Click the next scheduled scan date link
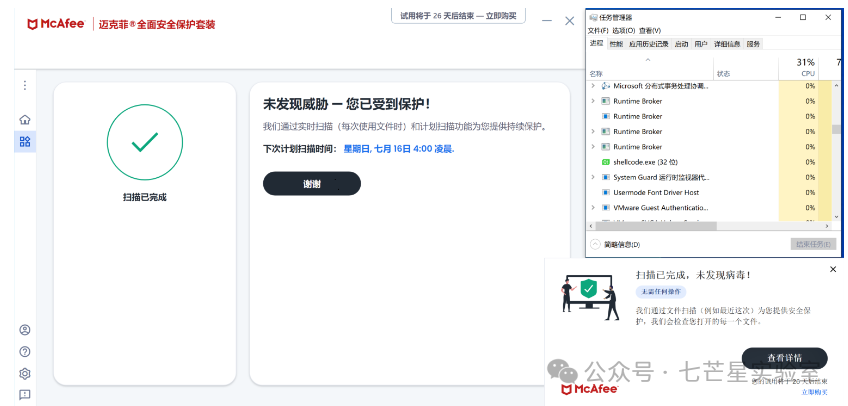 [399, 149]
